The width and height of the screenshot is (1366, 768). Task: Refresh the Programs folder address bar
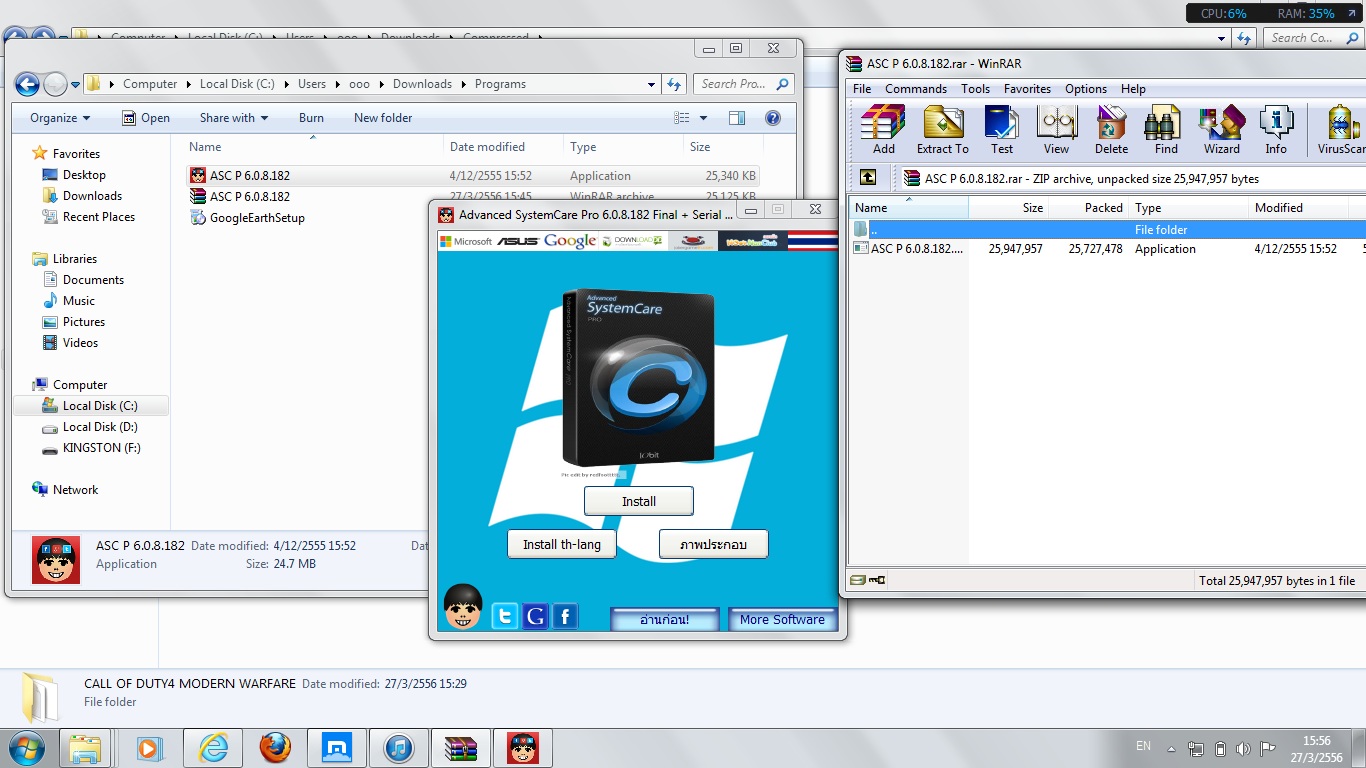point(675,84)
